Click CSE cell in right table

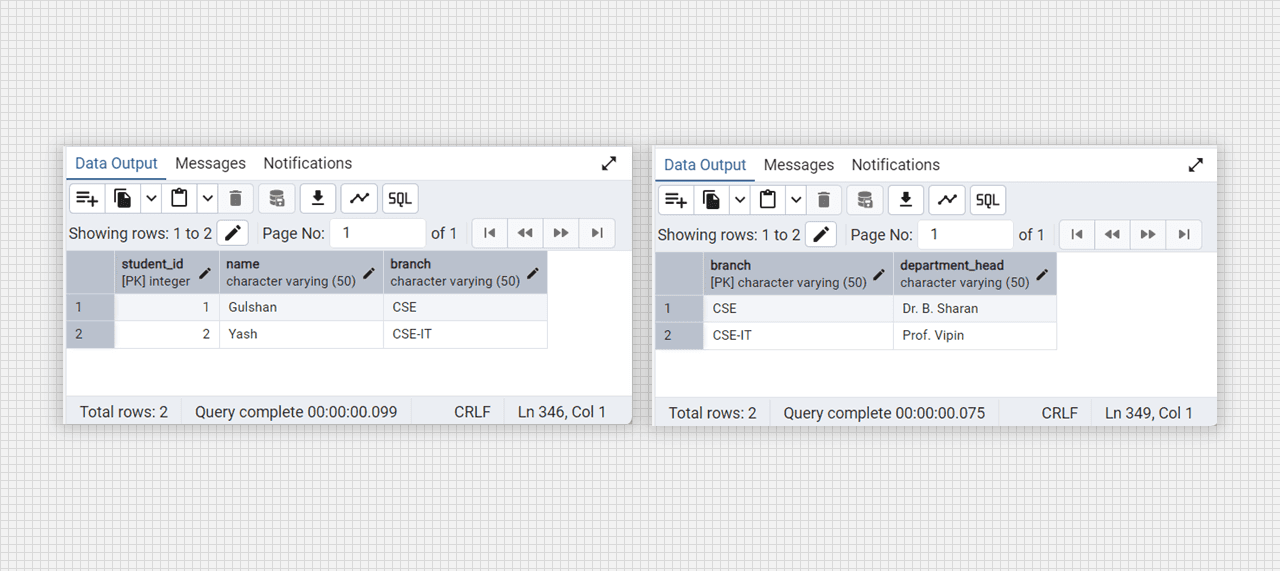[x=799, y=308]
